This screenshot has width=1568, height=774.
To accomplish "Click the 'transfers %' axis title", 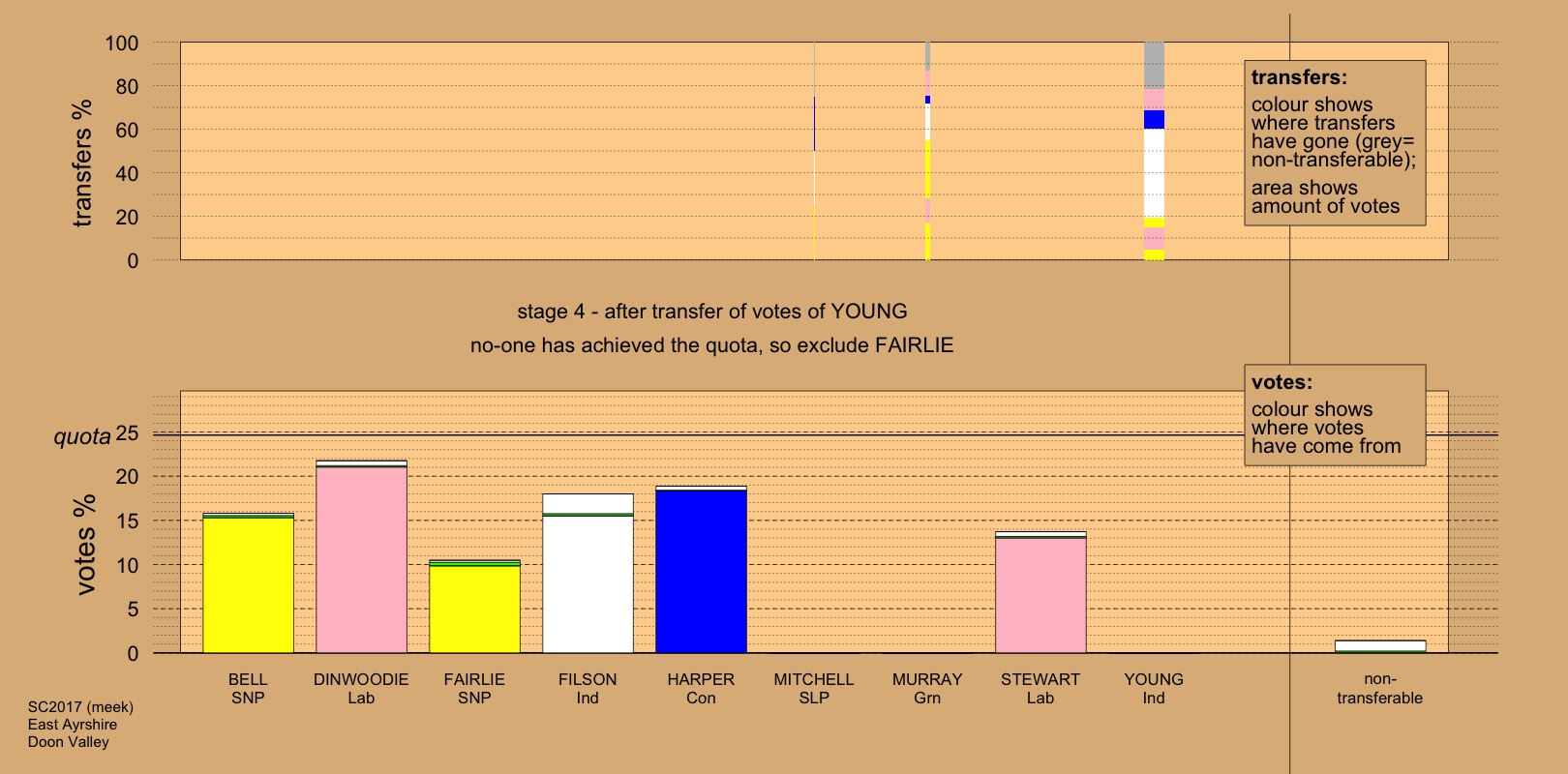I will [x=82, y=163].
